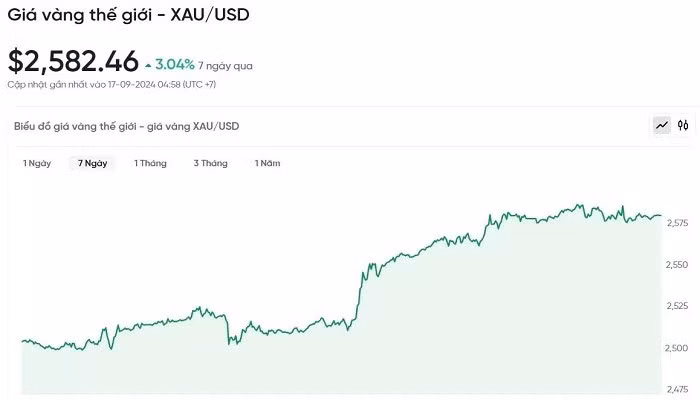Switch to the 3 Tháng range
Screen dimensions: 700x400
tap(210, 163)
